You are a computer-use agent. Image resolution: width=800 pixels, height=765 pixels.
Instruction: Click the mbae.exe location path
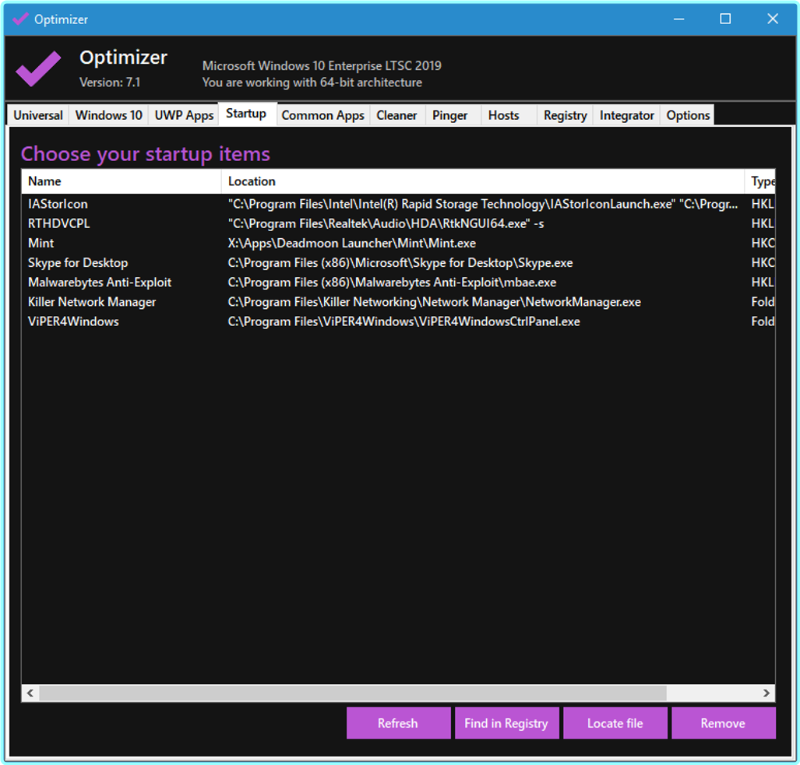point(392,282)
